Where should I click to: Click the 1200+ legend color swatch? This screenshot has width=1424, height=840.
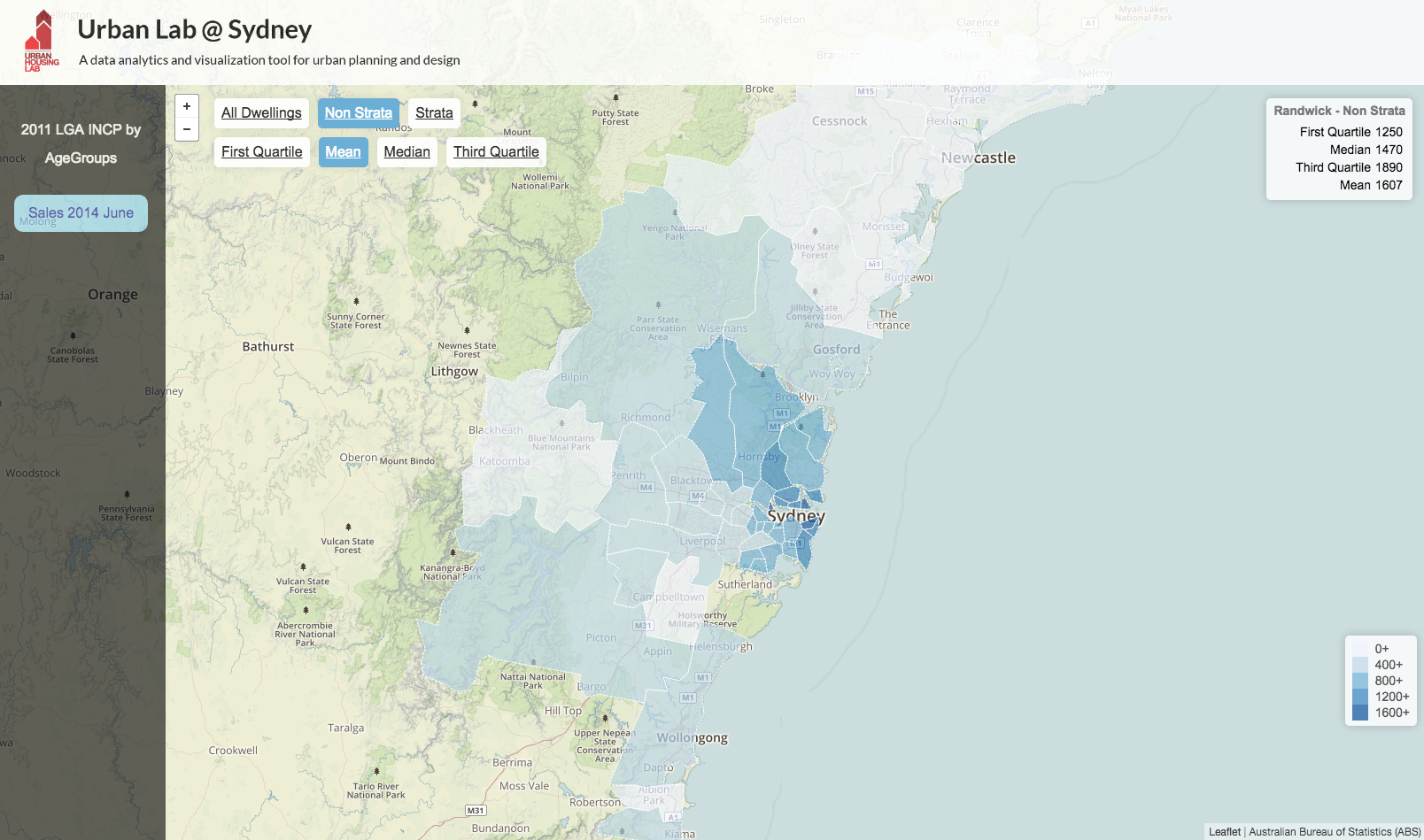1360,697
